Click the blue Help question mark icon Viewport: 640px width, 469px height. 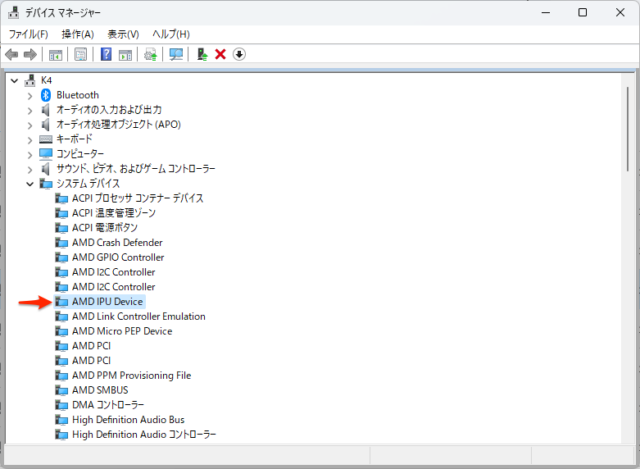point(106,54)
